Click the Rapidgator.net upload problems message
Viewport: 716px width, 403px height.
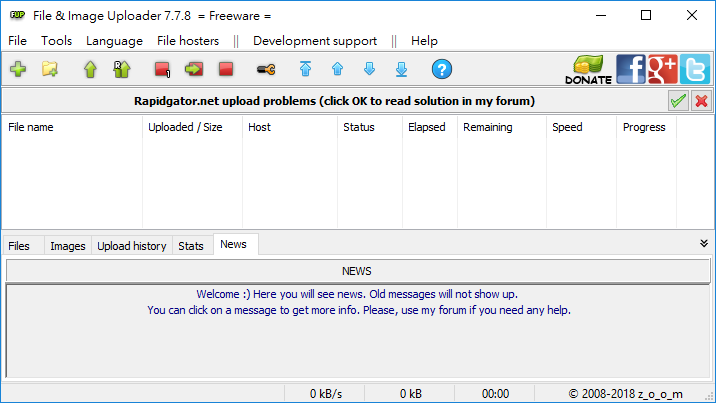(334, 101)
